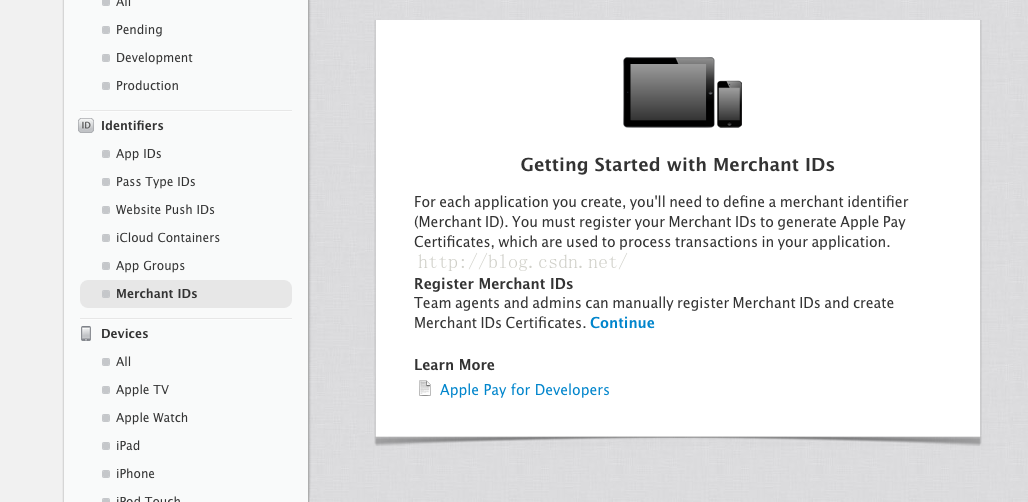The height and width of the screenshot is (502, 1028).
Task: Click the bullet icon beside iPhone
Action: coord(106,474)
